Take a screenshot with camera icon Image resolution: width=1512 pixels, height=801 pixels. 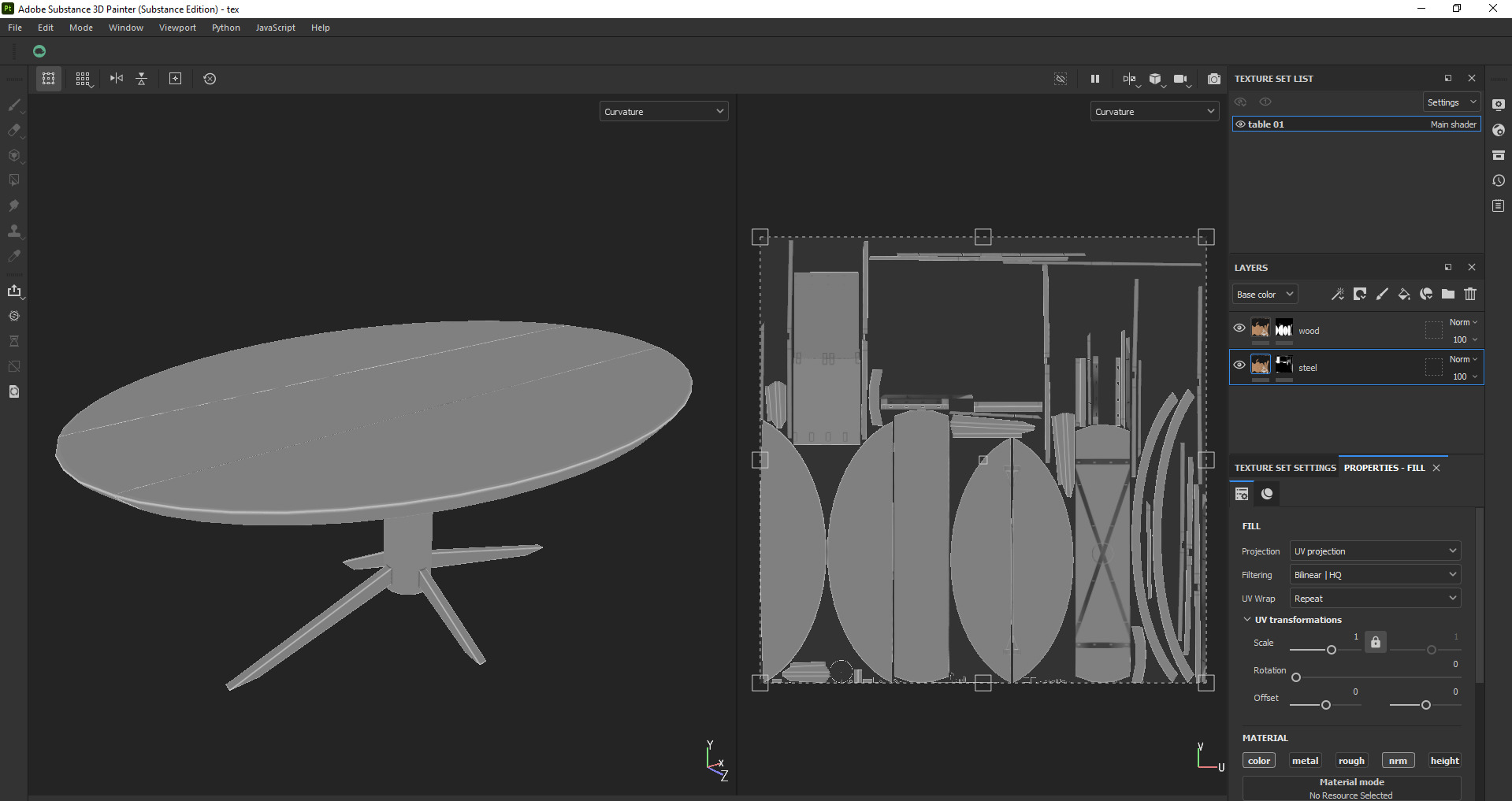[x=1214, y=79]
